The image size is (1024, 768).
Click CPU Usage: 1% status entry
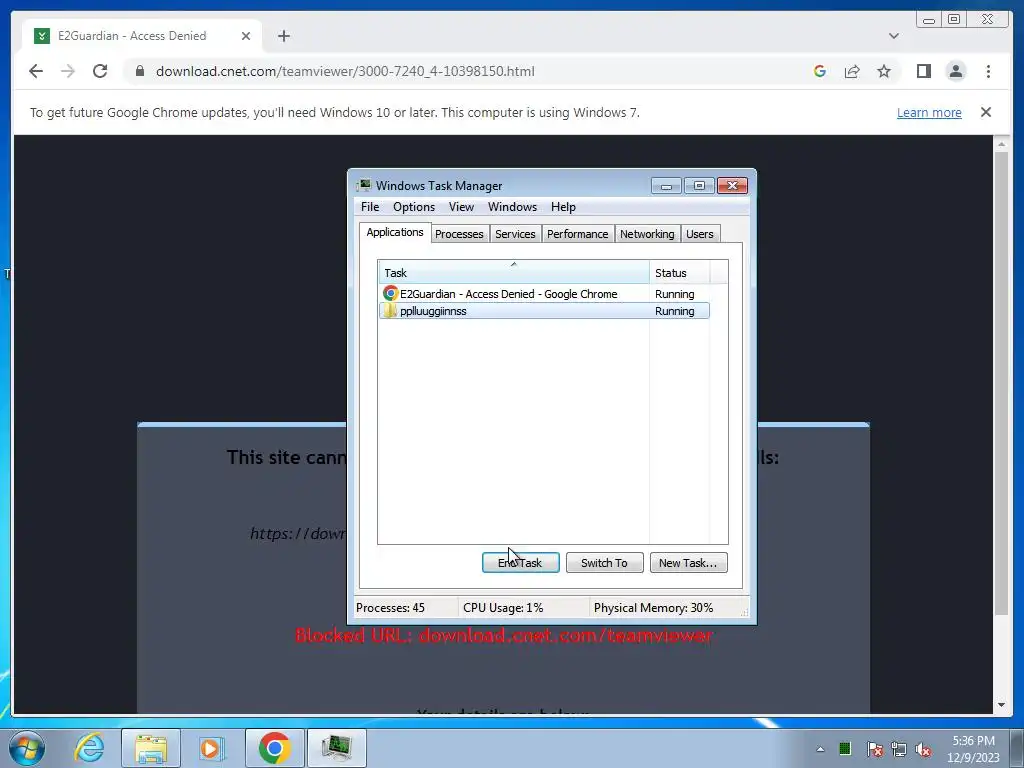click(x=503, y=607)
